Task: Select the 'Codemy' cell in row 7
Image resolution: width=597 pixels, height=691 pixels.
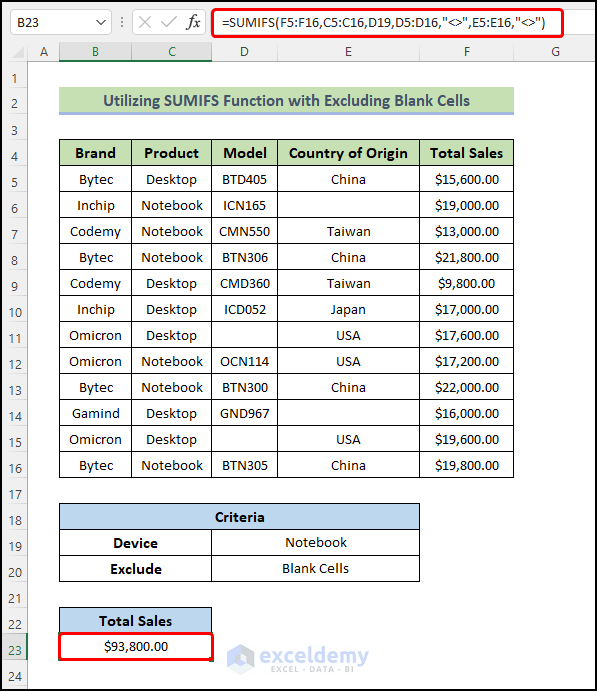Action: pos(95,231)
